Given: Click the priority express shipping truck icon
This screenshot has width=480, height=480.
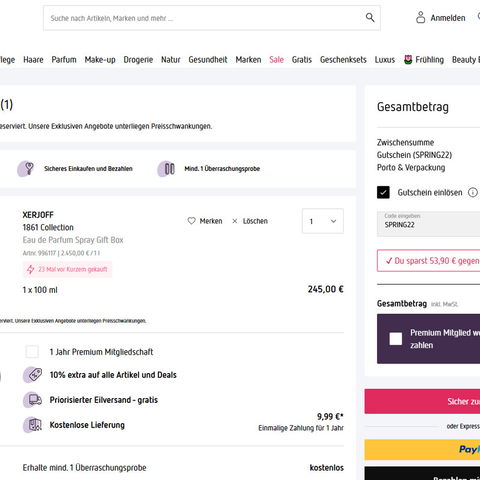Looking at the screenshot, I should (x=32, y=400).
